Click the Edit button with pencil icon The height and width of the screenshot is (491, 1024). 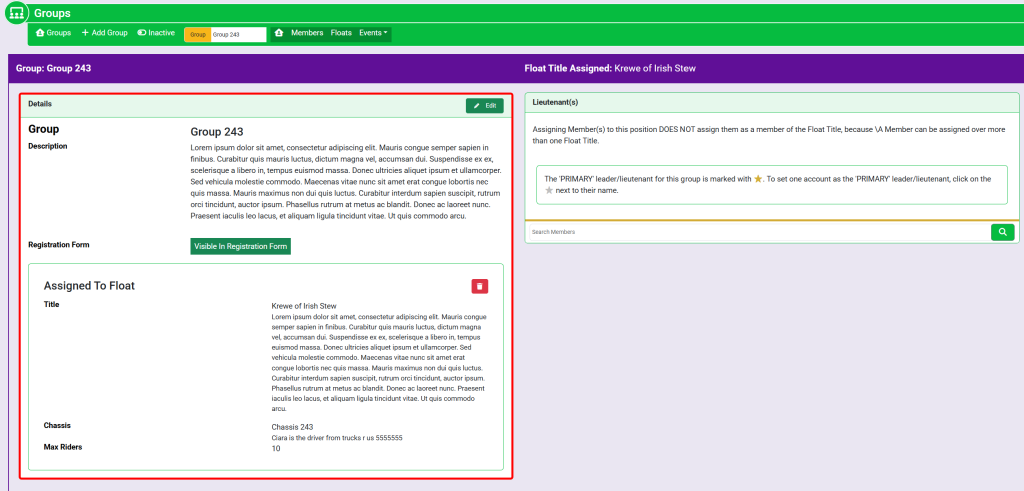pos(484,105)
